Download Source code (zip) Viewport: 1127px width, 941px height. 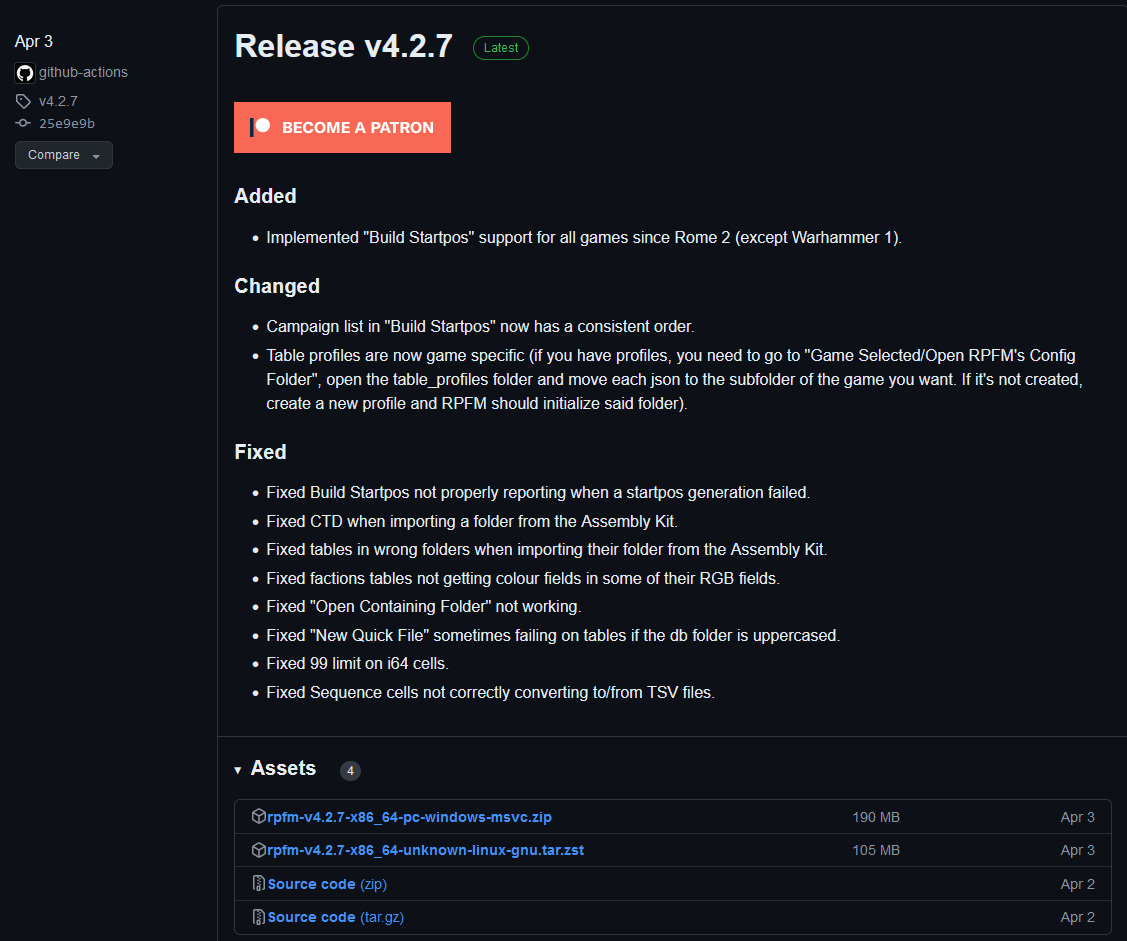327,884
